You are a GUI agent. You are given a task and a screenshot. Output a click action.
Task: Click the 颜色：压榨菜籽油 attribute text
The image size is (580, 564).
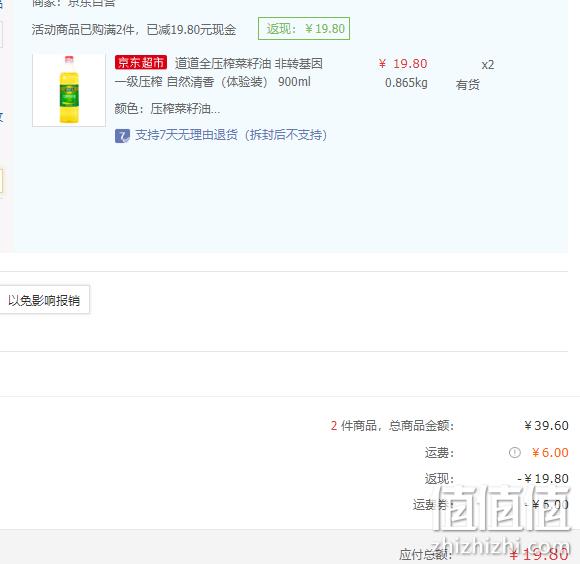point(167,109)
